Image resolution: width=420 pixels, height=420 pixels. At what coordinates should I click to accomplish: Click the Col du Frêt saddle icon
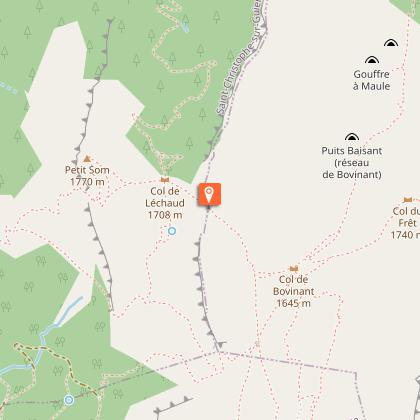point(408,200)
